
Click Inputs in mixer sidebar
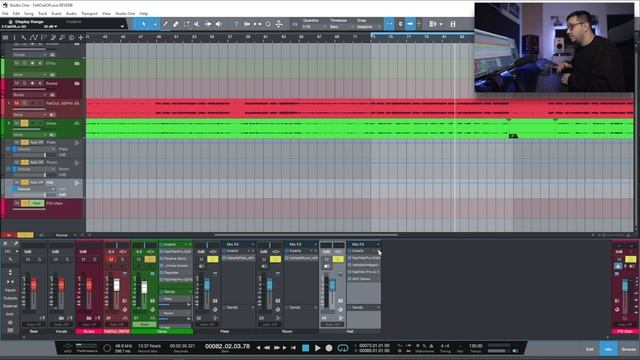coord(10,290)
